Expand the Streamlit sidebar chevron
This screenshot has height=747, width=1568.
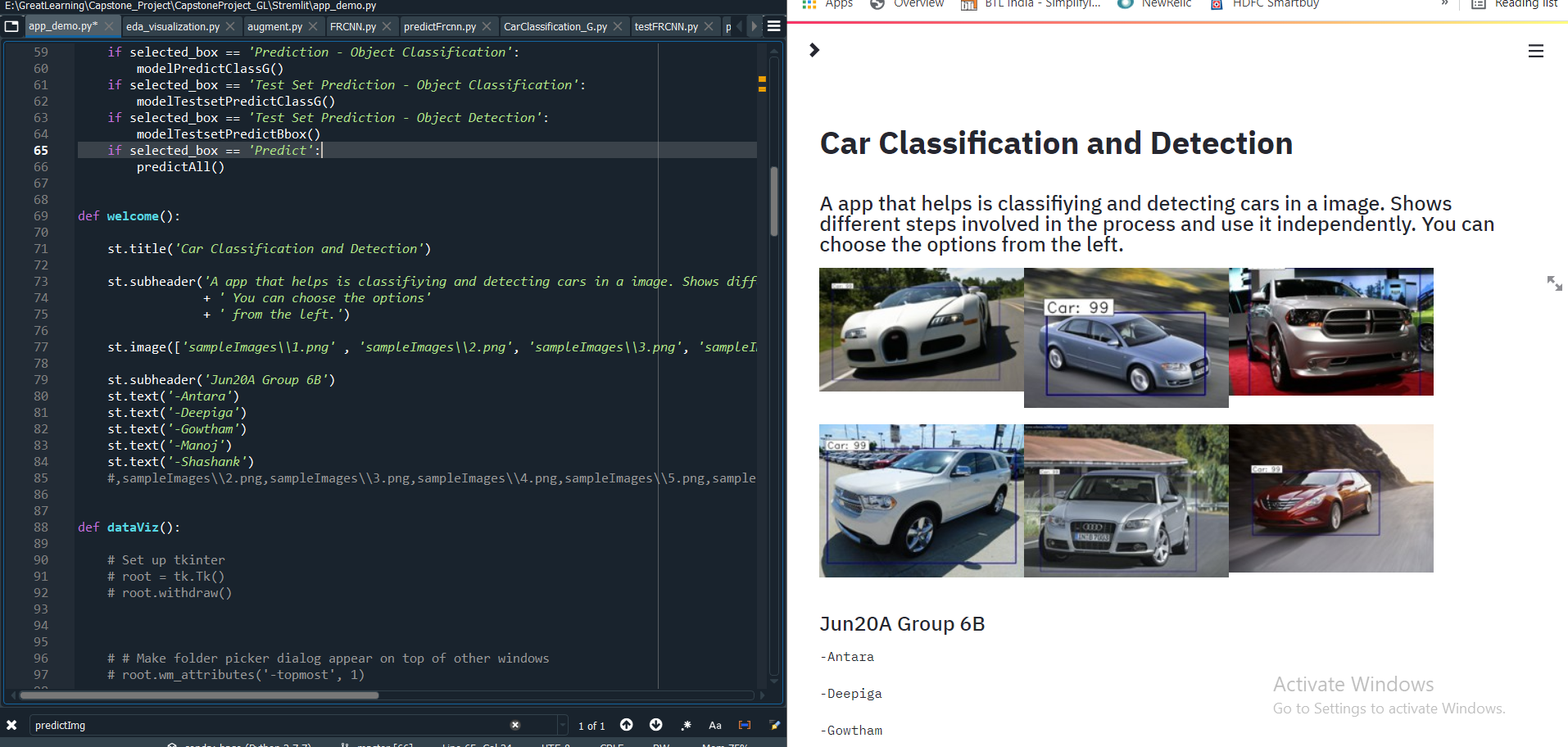tap(813, 50)
